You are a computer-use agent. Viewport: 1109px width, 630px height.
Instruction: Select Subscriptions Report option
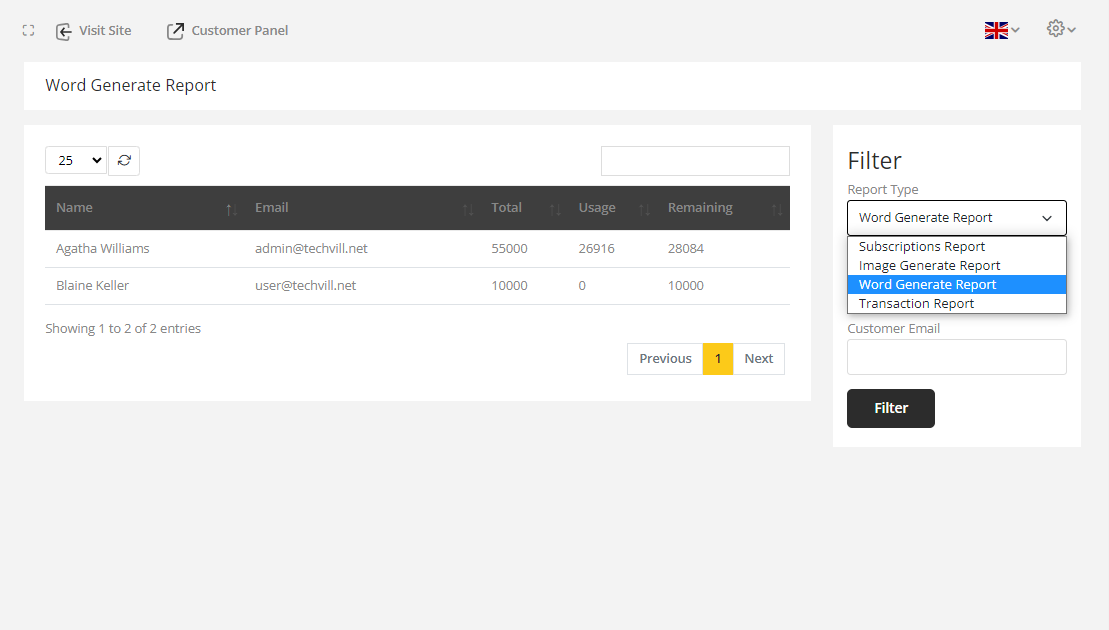[x=922, y=247]
